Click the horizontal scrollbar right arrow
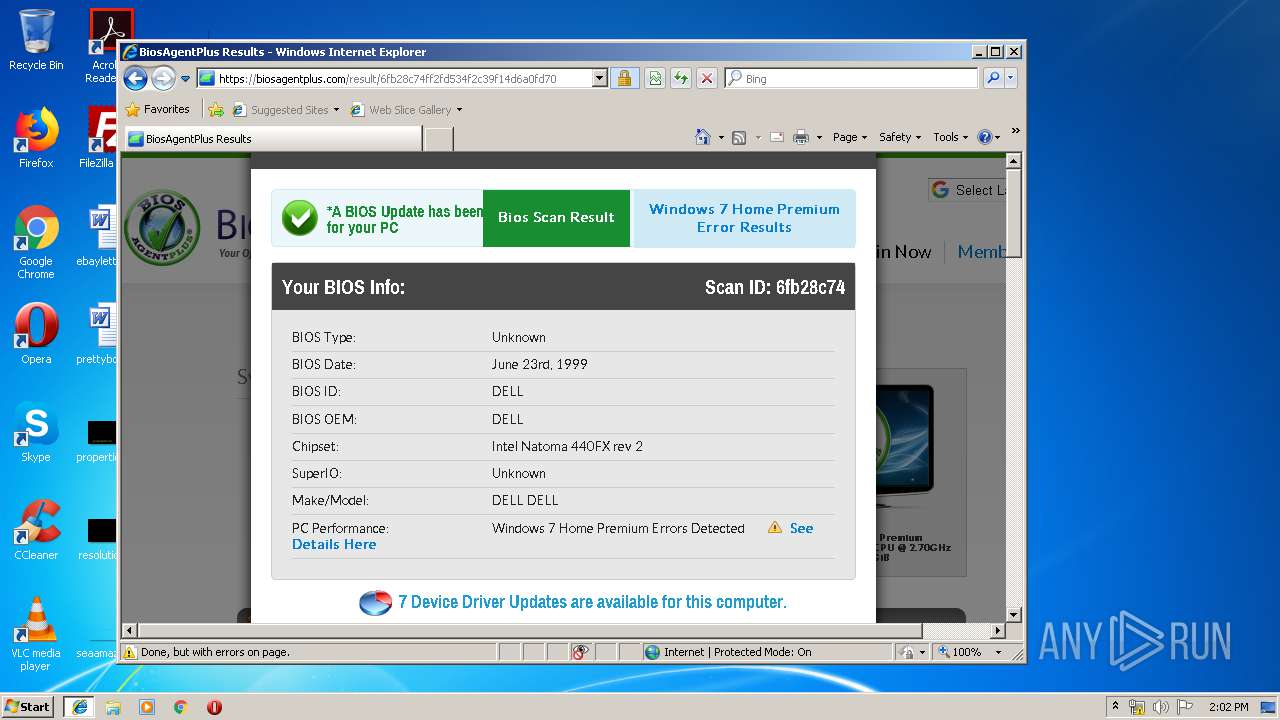The height and width of the screenshot is (720, 1280). point(997,631)
